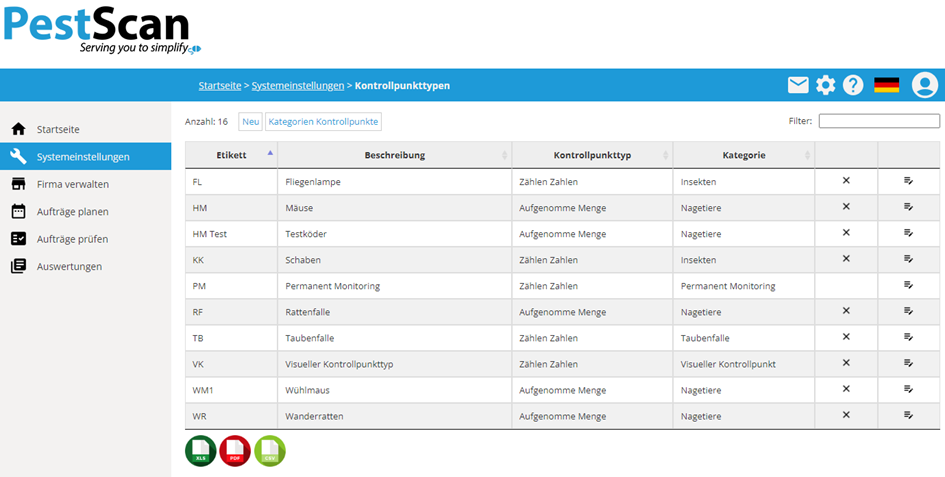This screenshot has width=945, height=477.
Task: Edit the HM Test Testköder entry
Action: coord(909,233)
